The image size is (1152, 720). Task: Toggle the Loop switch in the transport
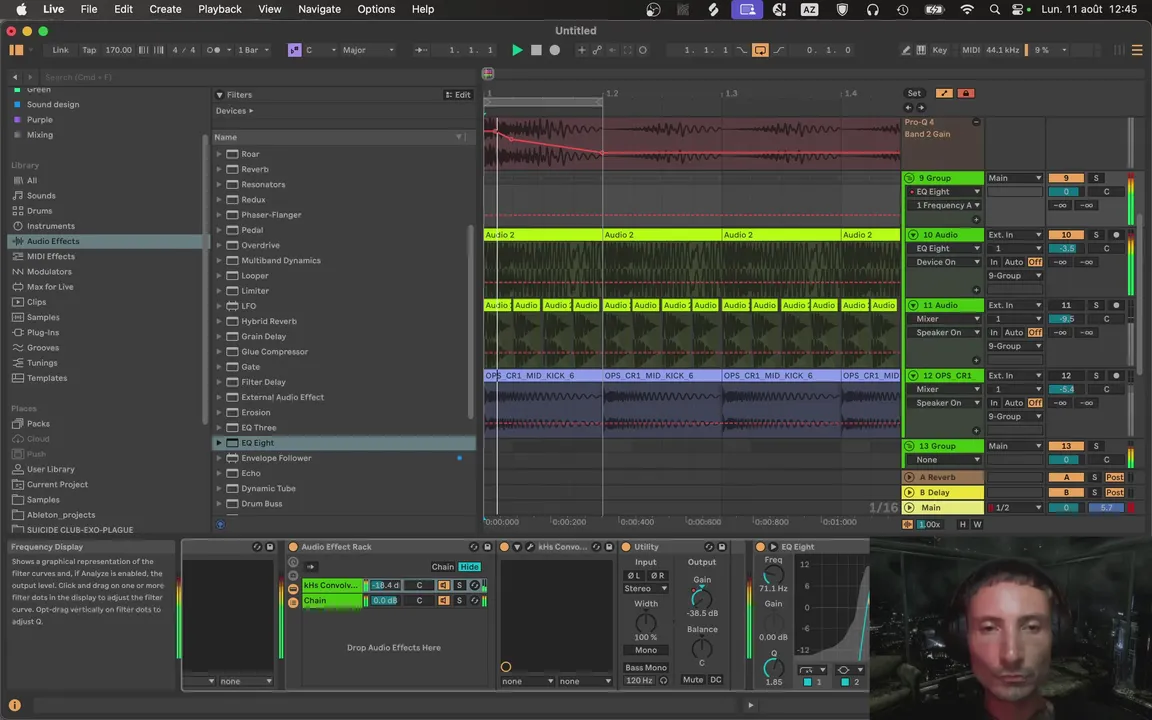click(760, 50)
